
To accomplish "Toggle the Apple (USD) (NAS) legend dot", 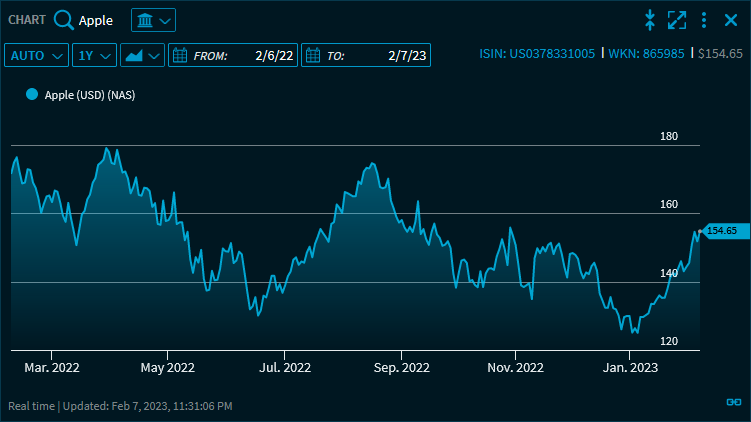I will 32,95.
